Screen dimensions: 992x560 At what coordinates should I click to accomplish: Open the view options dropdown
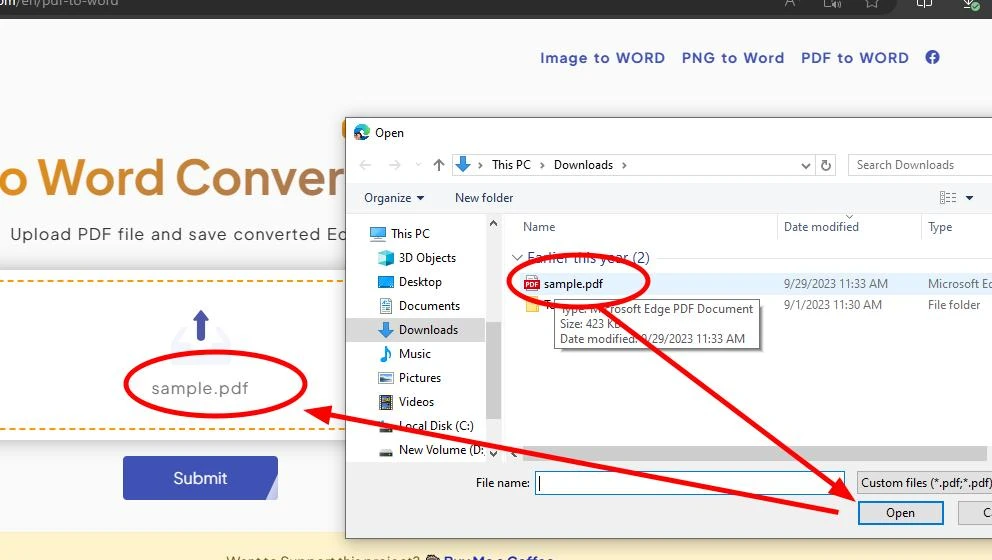pos(969,198)
